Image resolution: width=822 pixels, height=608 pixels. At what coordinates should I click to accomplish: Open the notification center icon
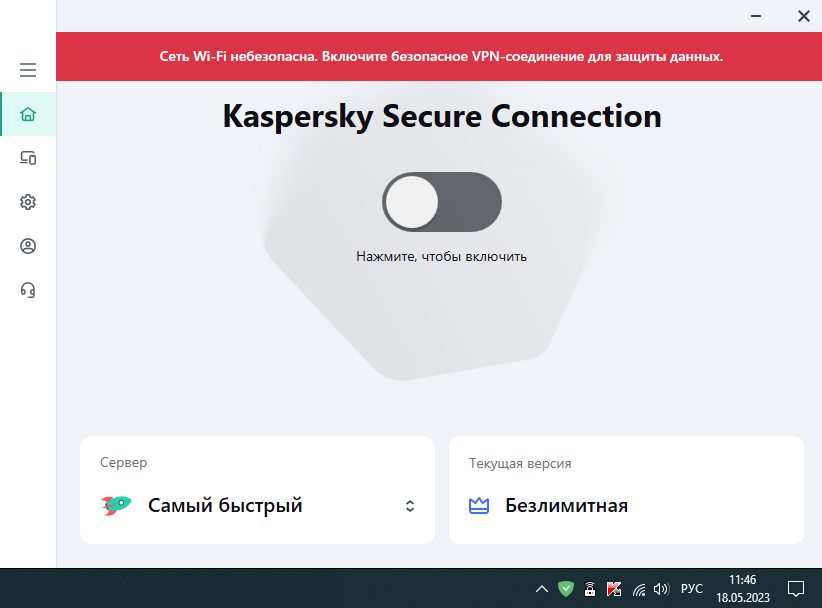coord(796,589)
